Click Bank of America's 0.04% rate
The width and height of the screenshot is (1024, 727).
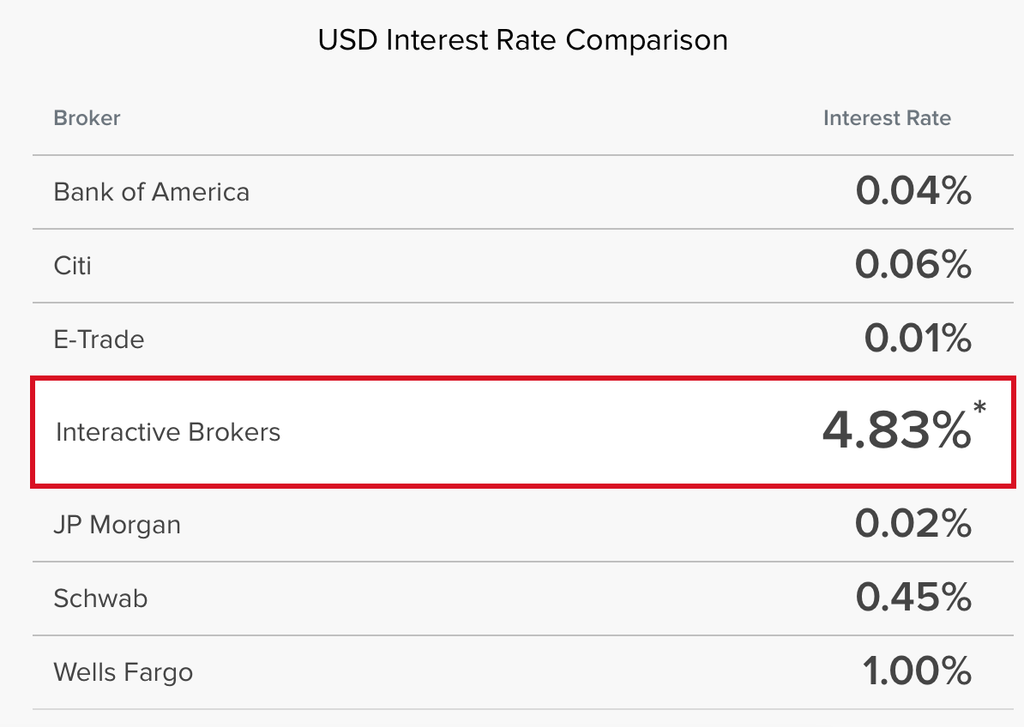pyautogui.click(x=913, y=191)
